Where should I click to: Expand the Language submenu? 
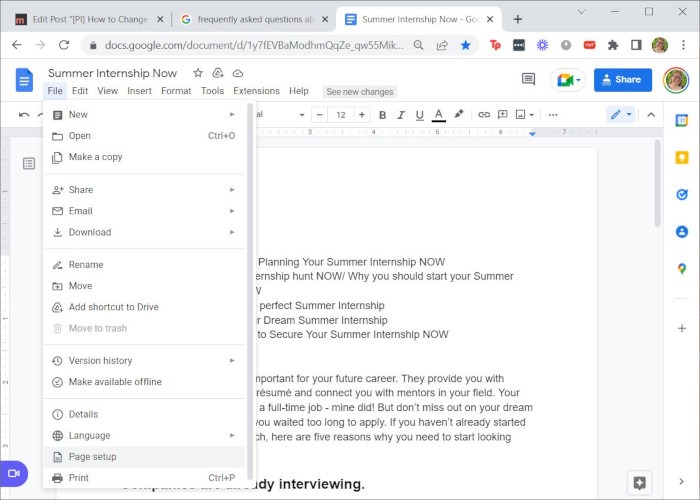[x=144, y=435]
